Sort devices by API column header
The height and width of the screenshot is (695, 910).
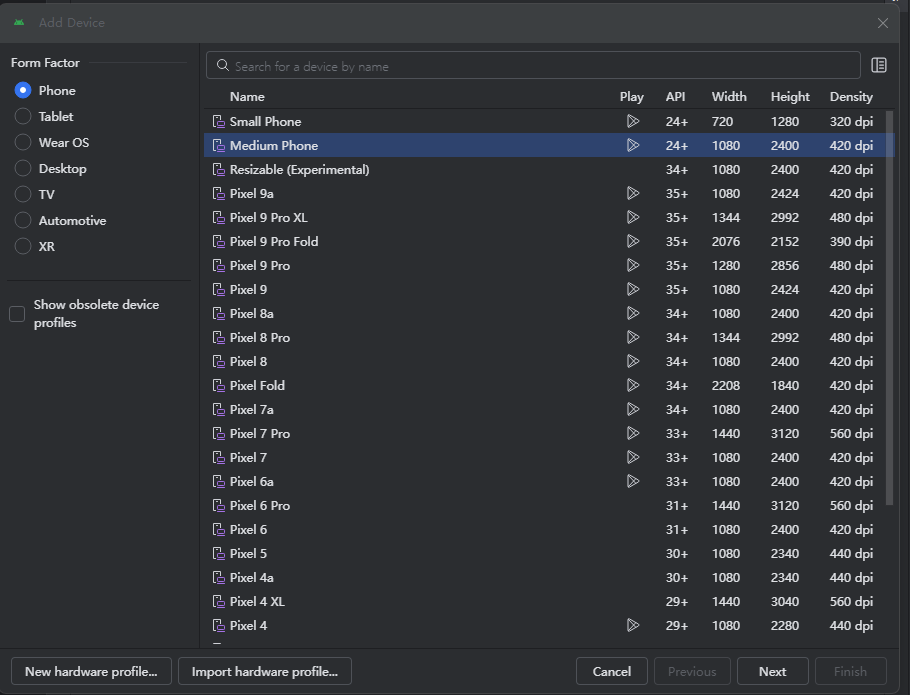coord(675,97)
